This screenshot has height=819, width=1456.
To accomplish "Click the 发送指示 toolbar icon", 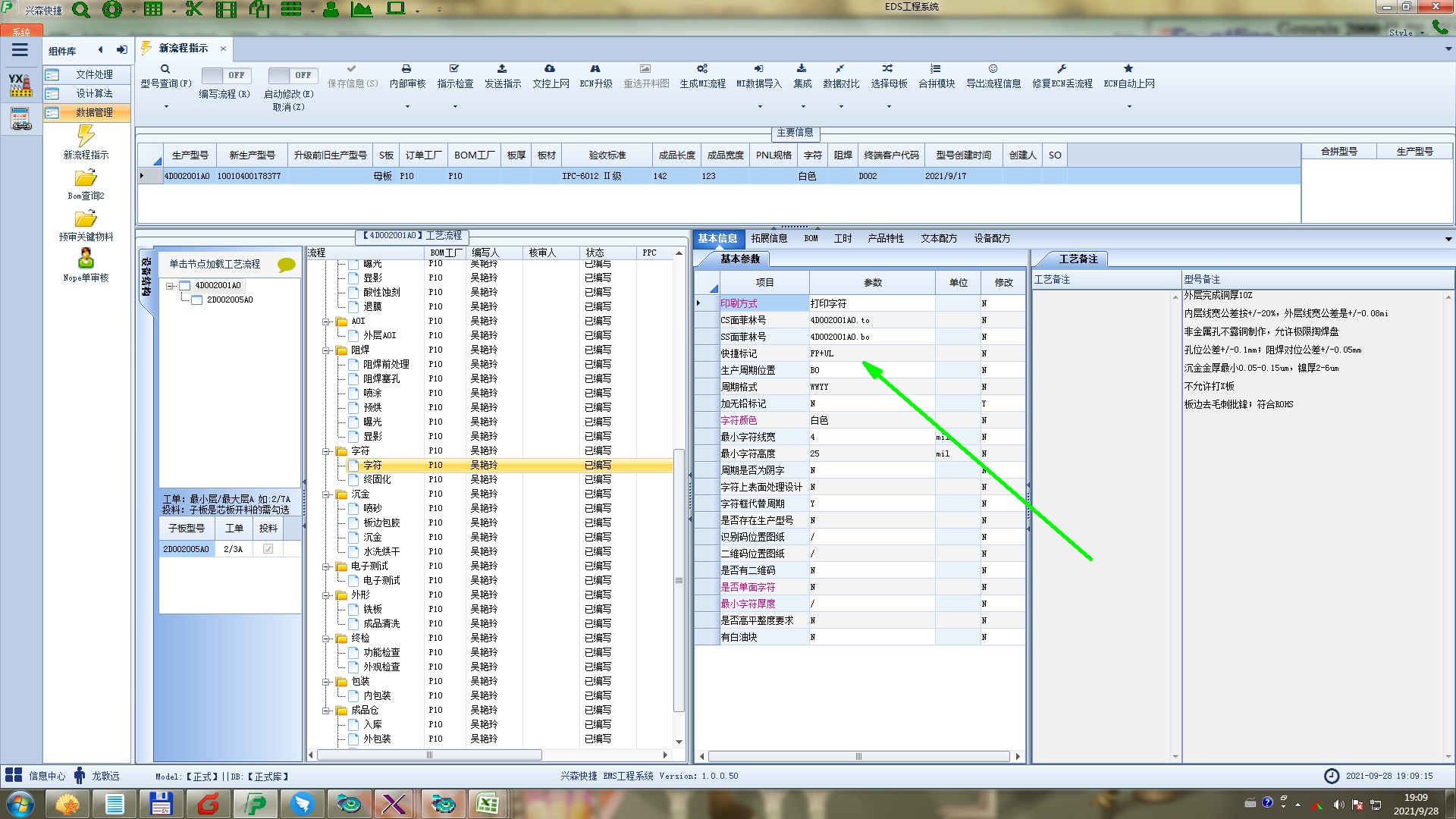I will [x=502, y=69].
